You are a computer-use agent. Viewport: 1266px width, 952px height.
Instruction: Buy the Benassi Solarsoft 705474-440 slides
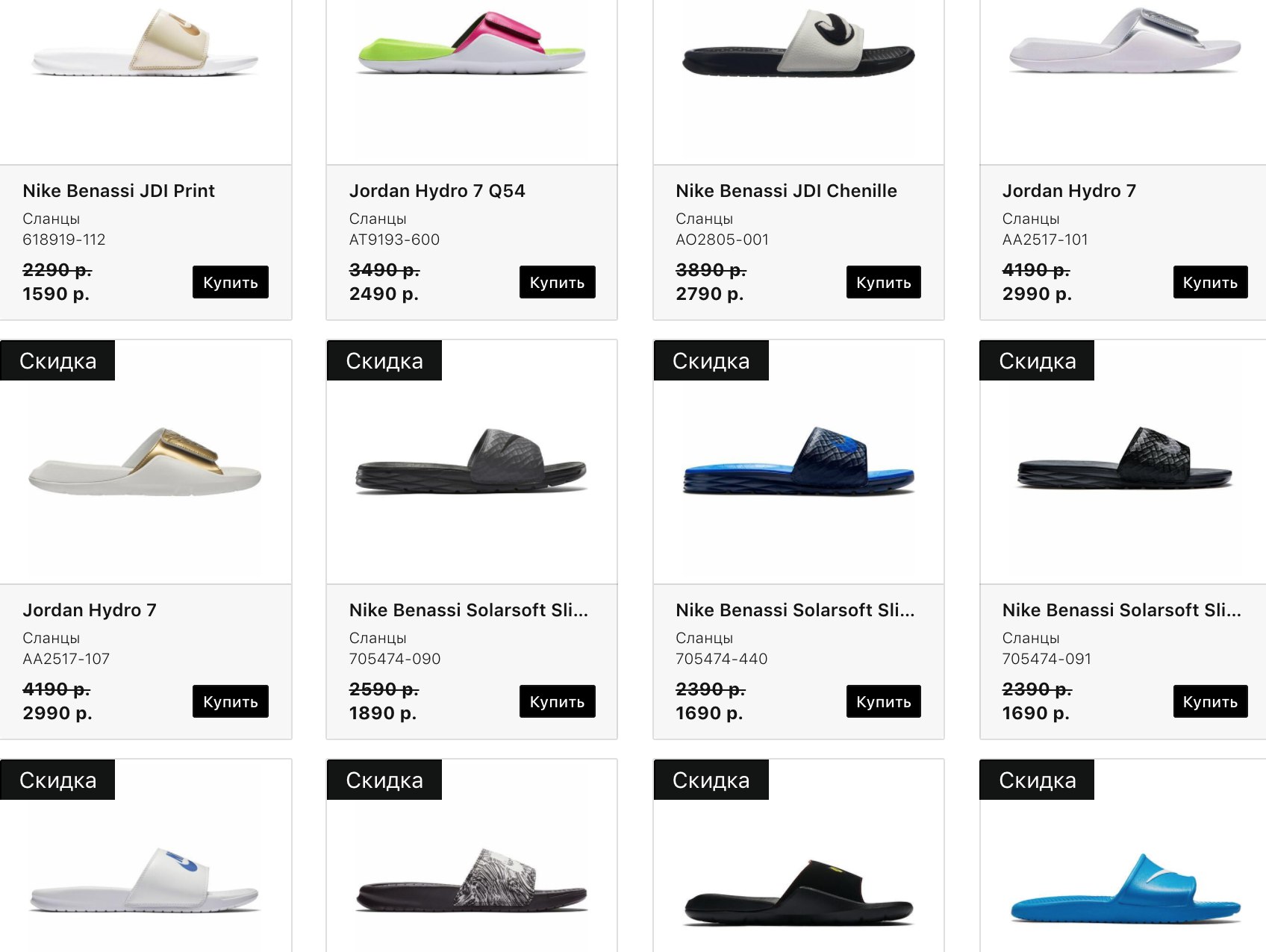884,701
